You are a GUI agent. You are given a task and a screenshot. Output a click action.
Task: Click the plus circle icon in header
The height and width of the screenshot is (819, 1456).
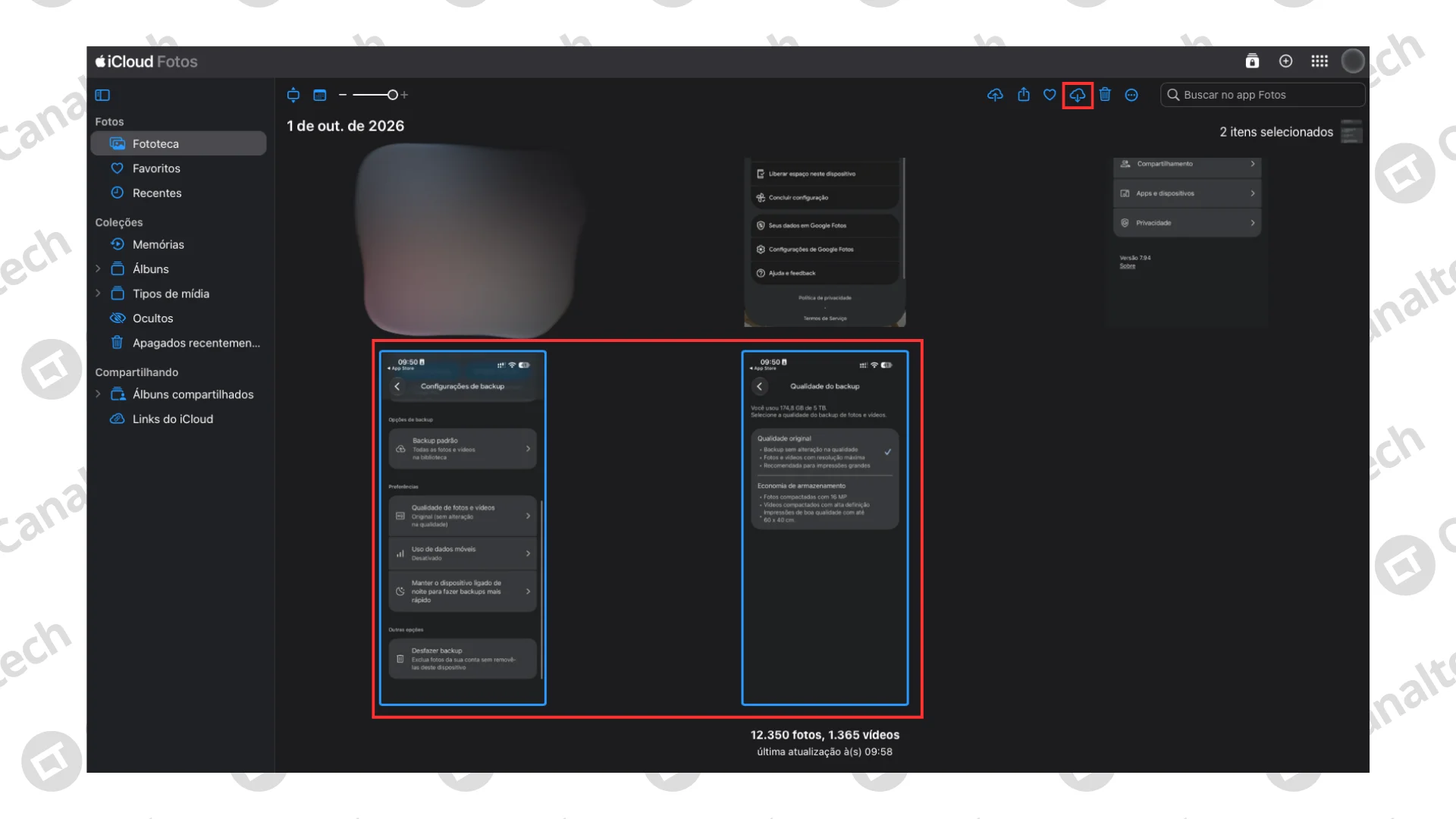click(1285, 61)
